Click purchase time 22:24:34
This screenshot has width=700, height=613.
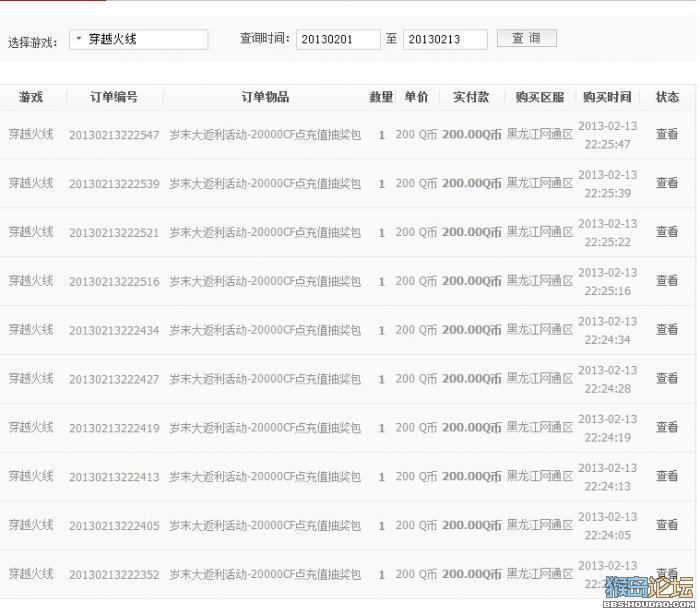pos(608,340)
